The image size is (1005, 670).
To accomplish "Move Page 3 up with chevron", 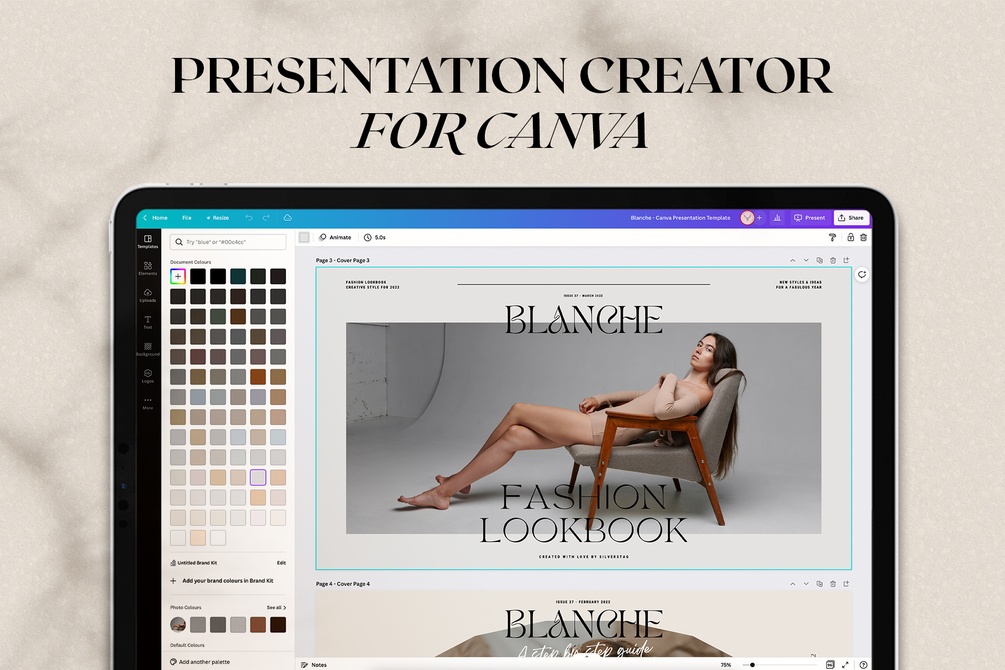I will click(x=792, y=260).
